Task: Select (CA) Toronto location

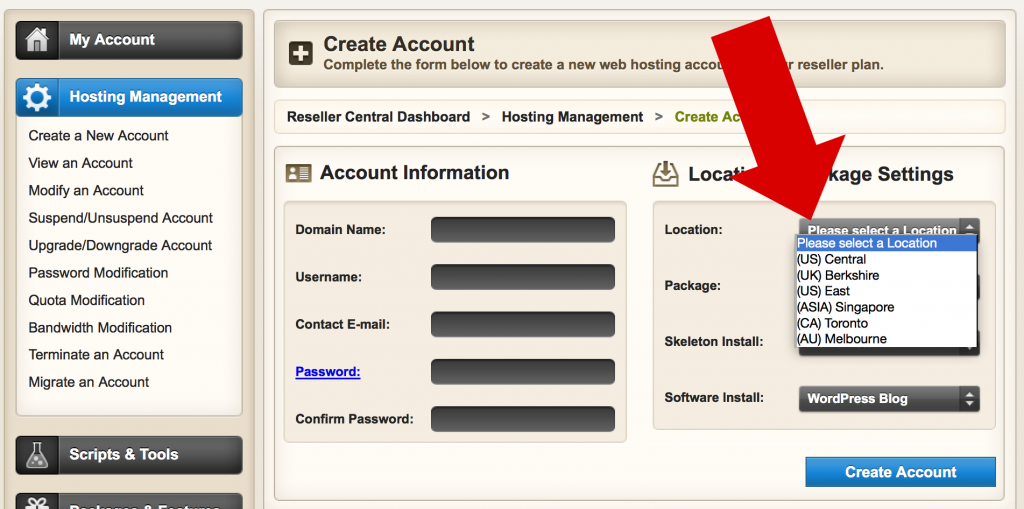Action: [886, 323]
